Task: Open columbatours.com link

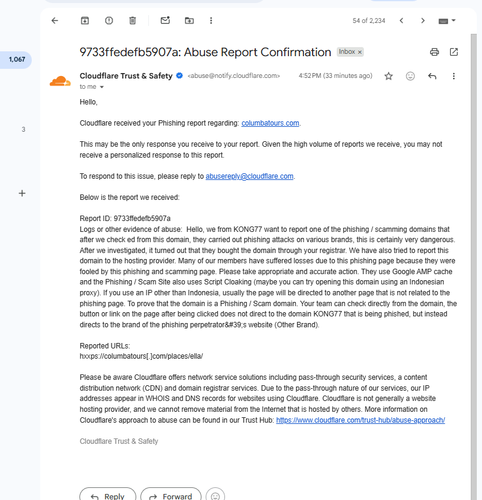Action: coord(270,123)
